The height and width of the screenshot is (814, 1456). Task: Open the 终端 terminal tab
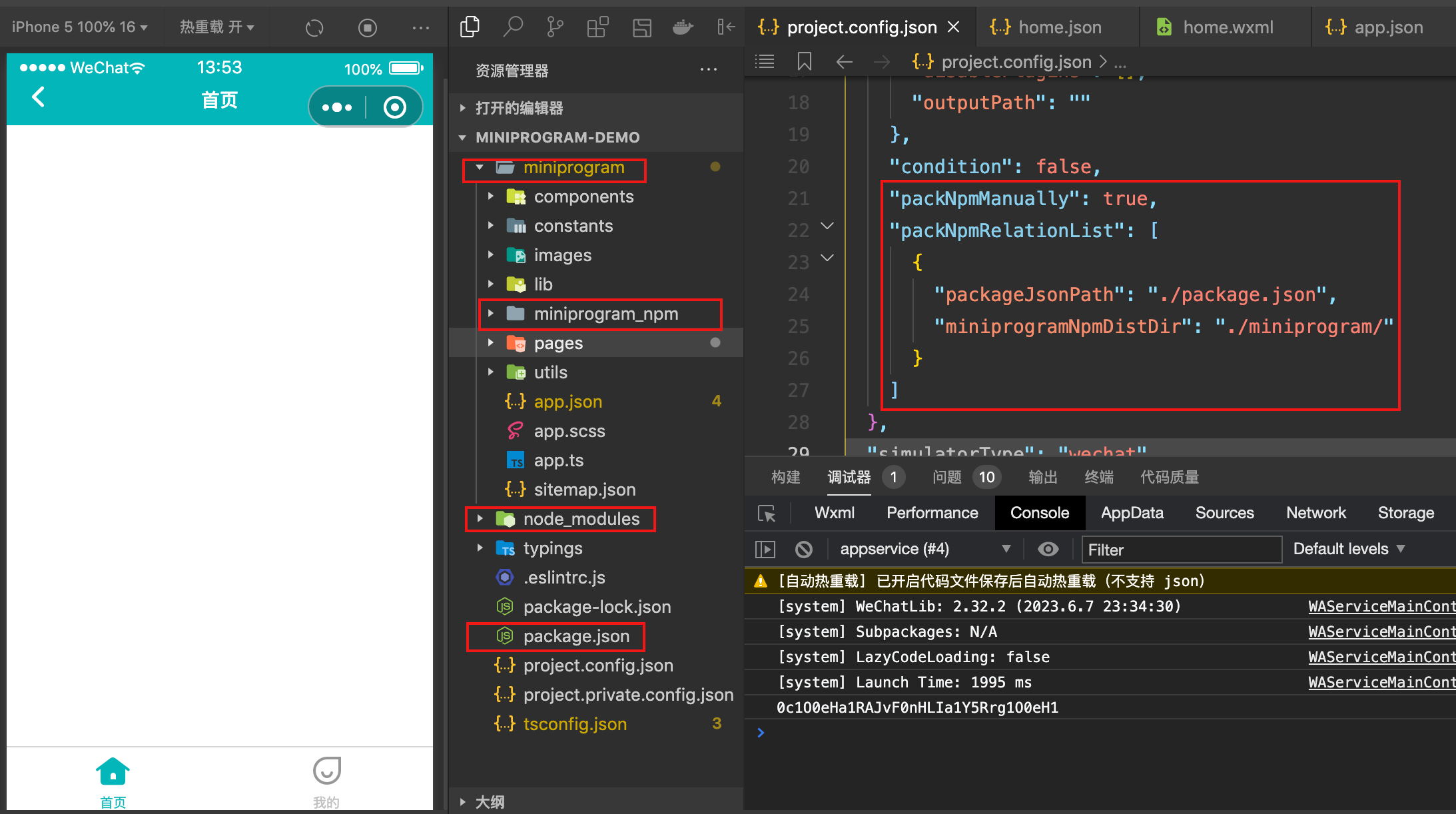click(1099, 477)
